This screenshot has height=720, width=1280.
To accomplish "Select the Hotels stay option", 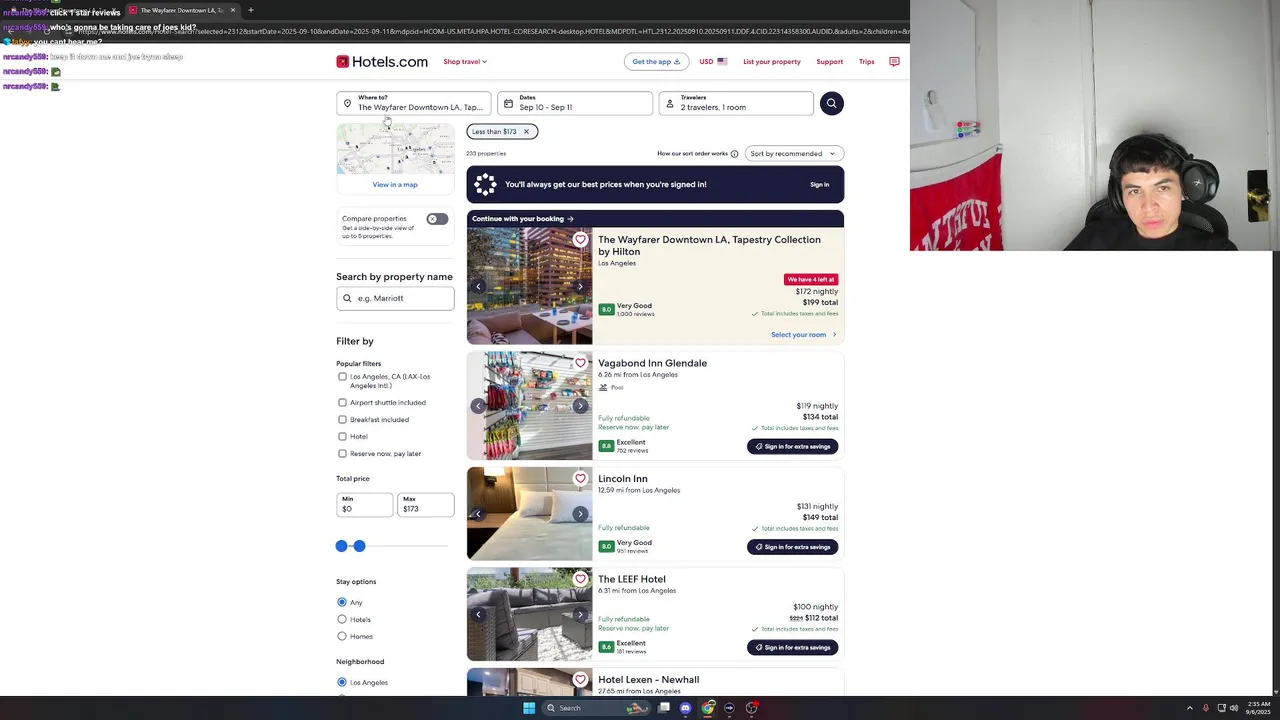I will tap(342, 619).
